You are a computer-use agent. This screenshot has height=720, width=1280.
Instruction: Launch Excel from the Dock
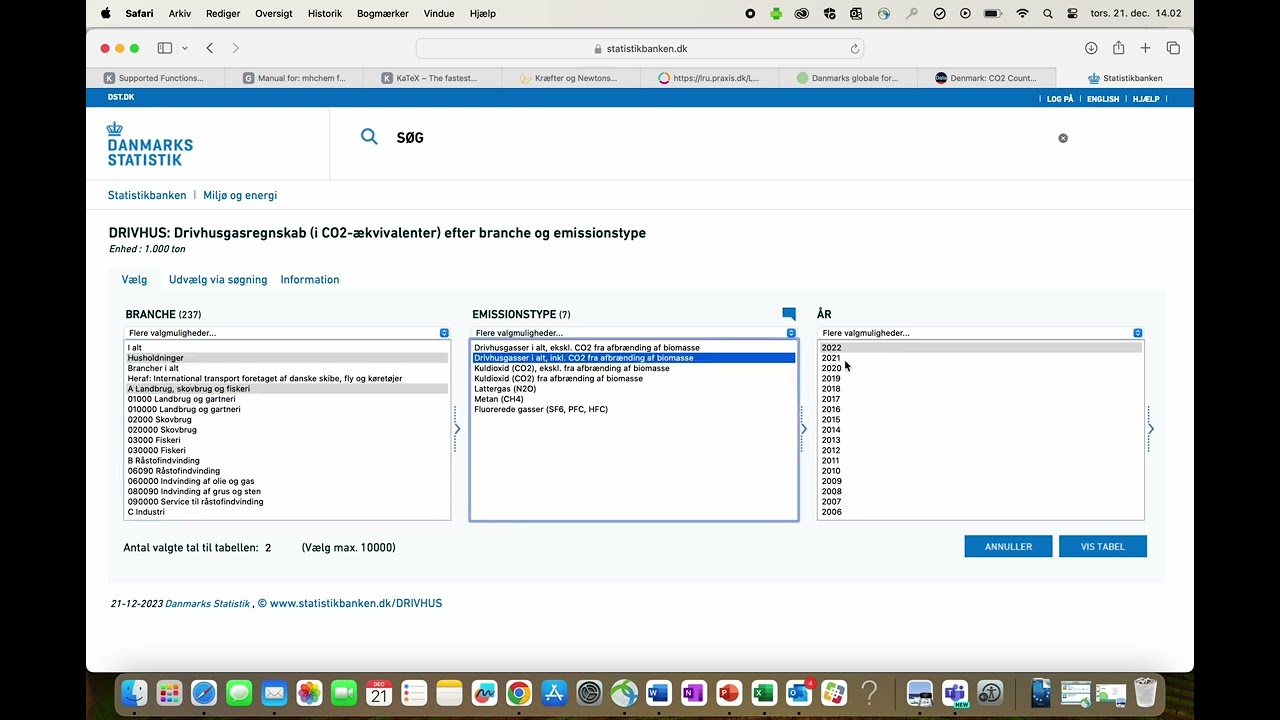(763, 693)
